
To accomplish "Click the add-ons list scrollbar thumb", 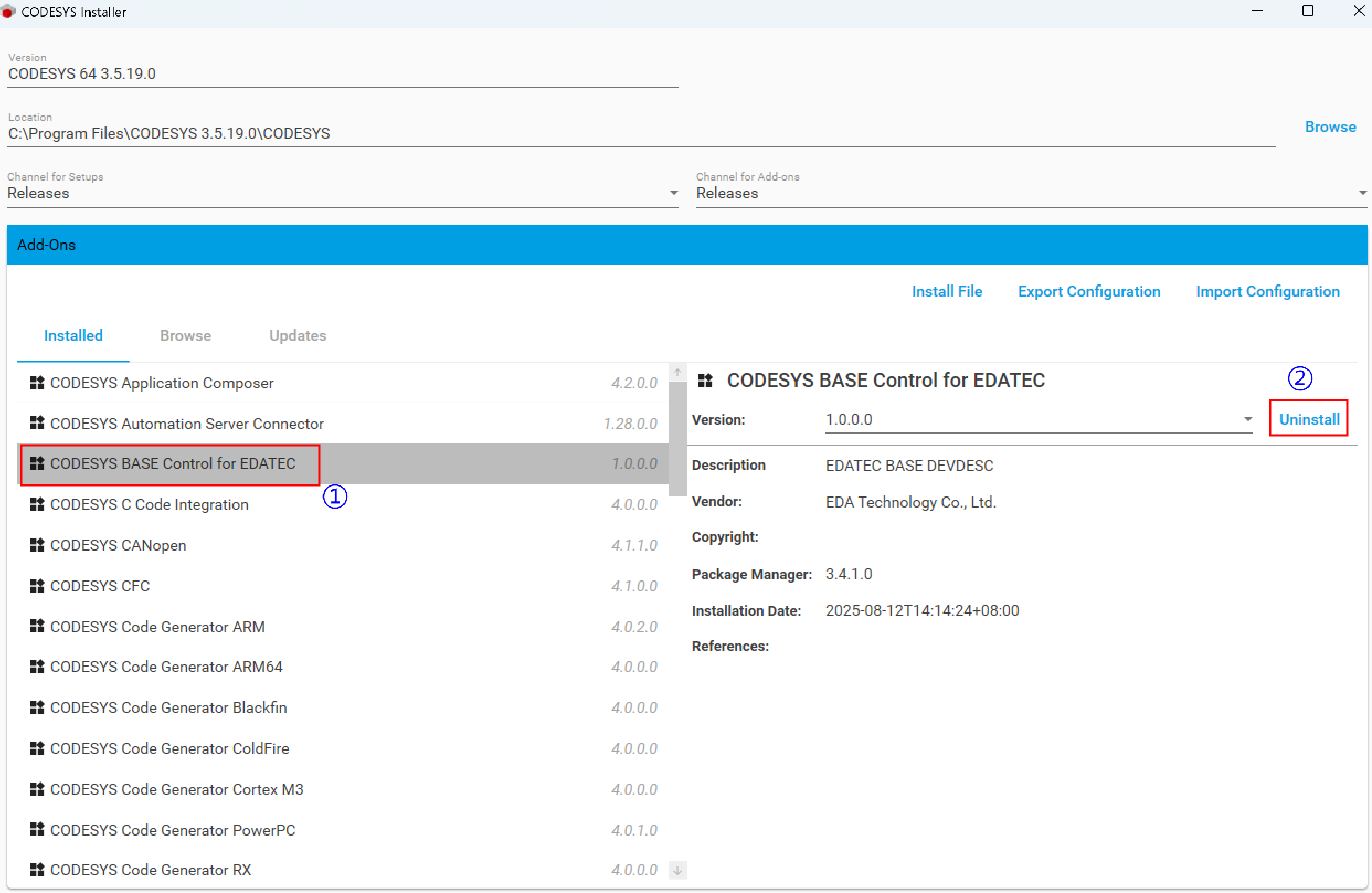I will pyautogui.click(x=678, y=438).
